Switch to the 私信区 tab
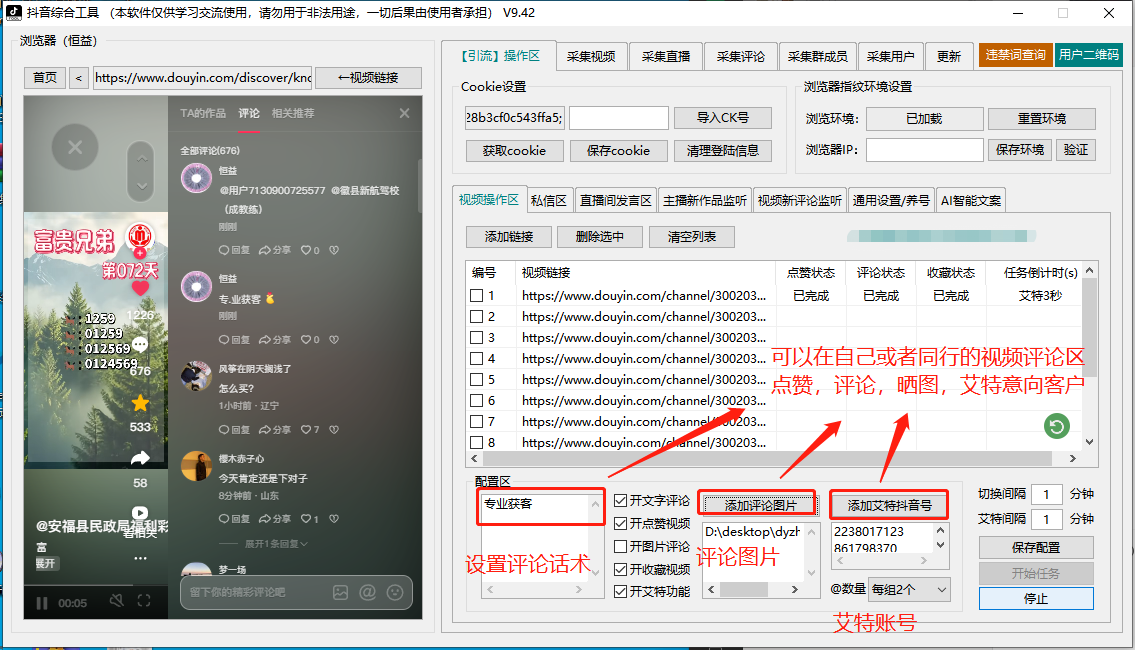The height and width of the screenshot is (650, 1135). point(549,199)
